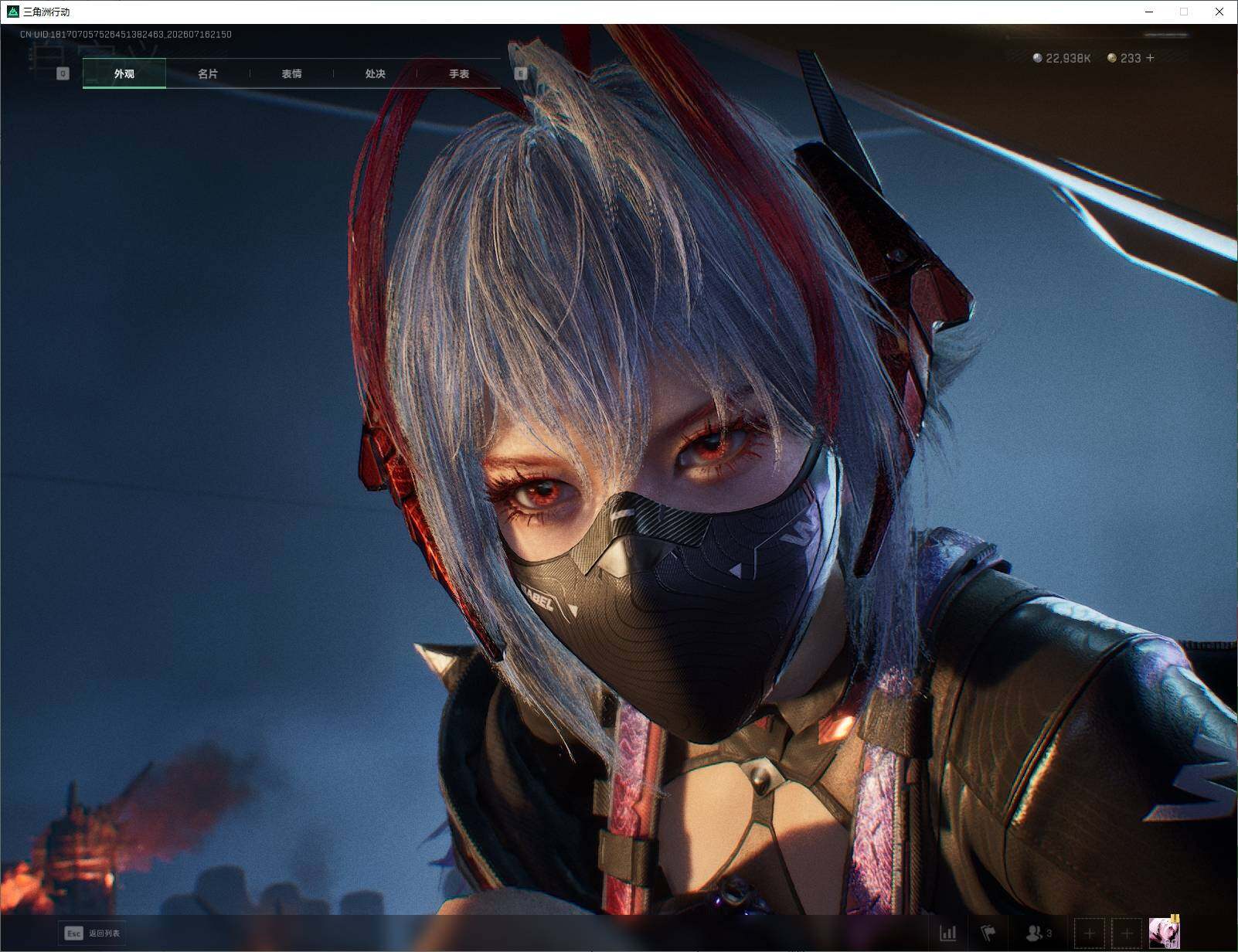Open the 手表 tab
The width and height of the screenshot is (1238, 952).
pyautogui.click(x=459, y=73)
